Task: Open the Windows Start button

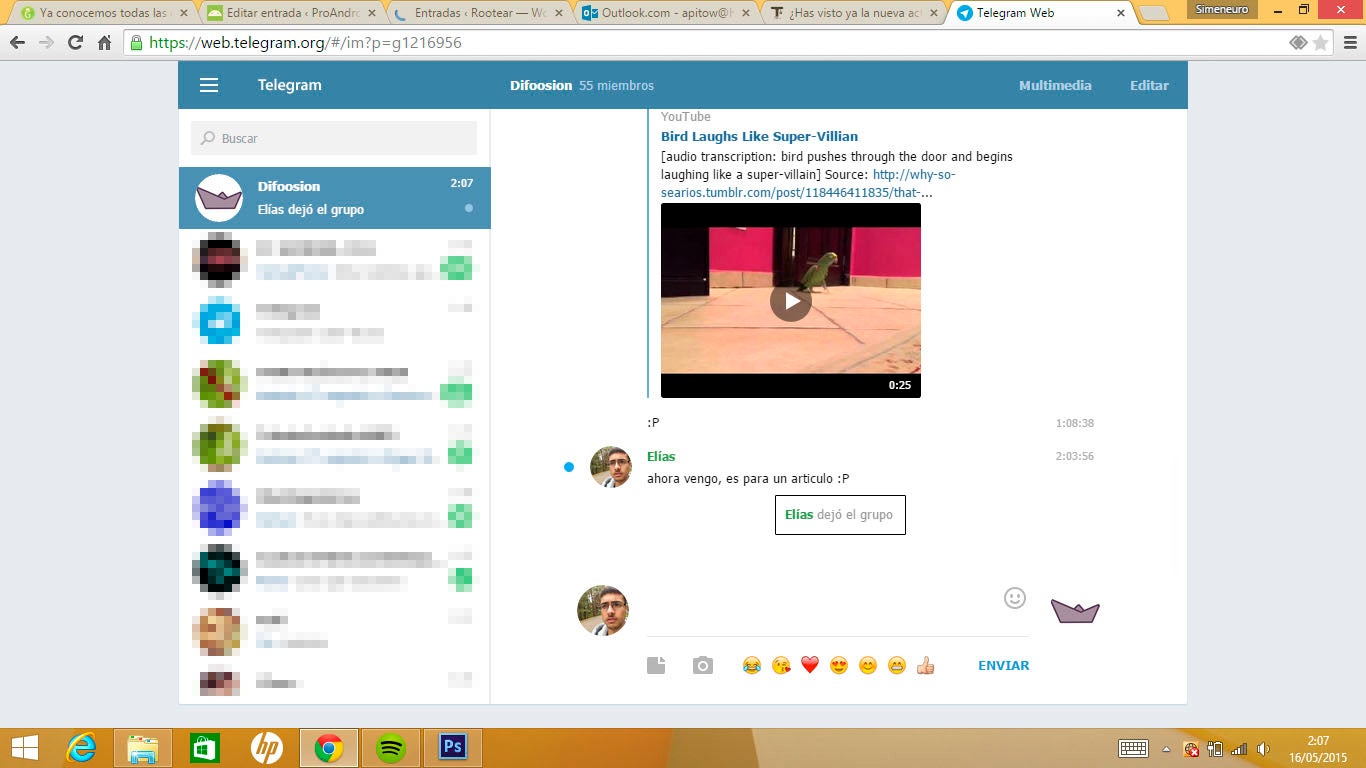Action: click(x=25, y=748)
